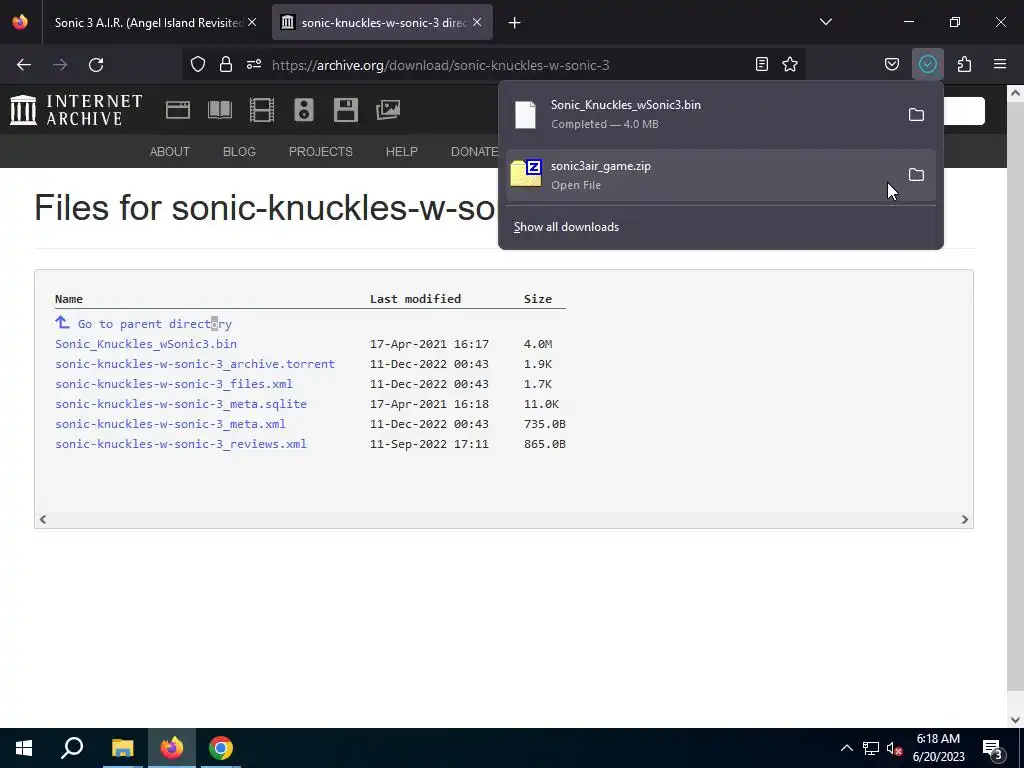Click Show all downloads

tap(566, 227)
